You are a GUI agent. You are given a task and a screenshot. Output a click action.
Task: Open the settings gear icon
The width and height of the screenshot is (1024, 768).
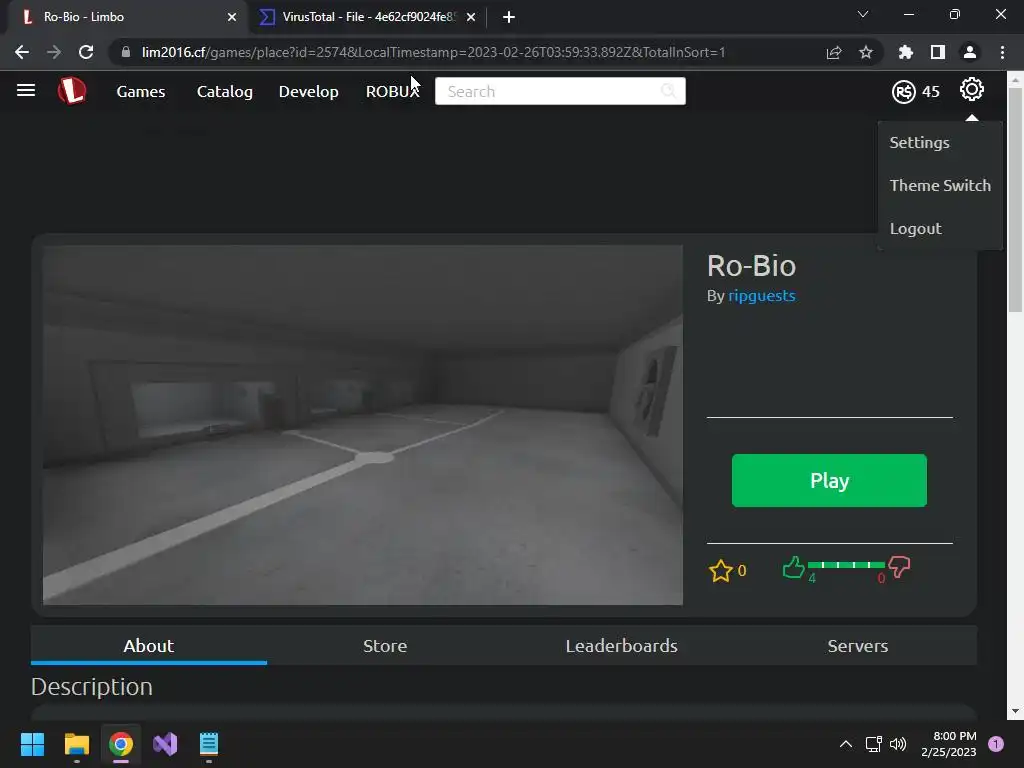pos(971,89)
